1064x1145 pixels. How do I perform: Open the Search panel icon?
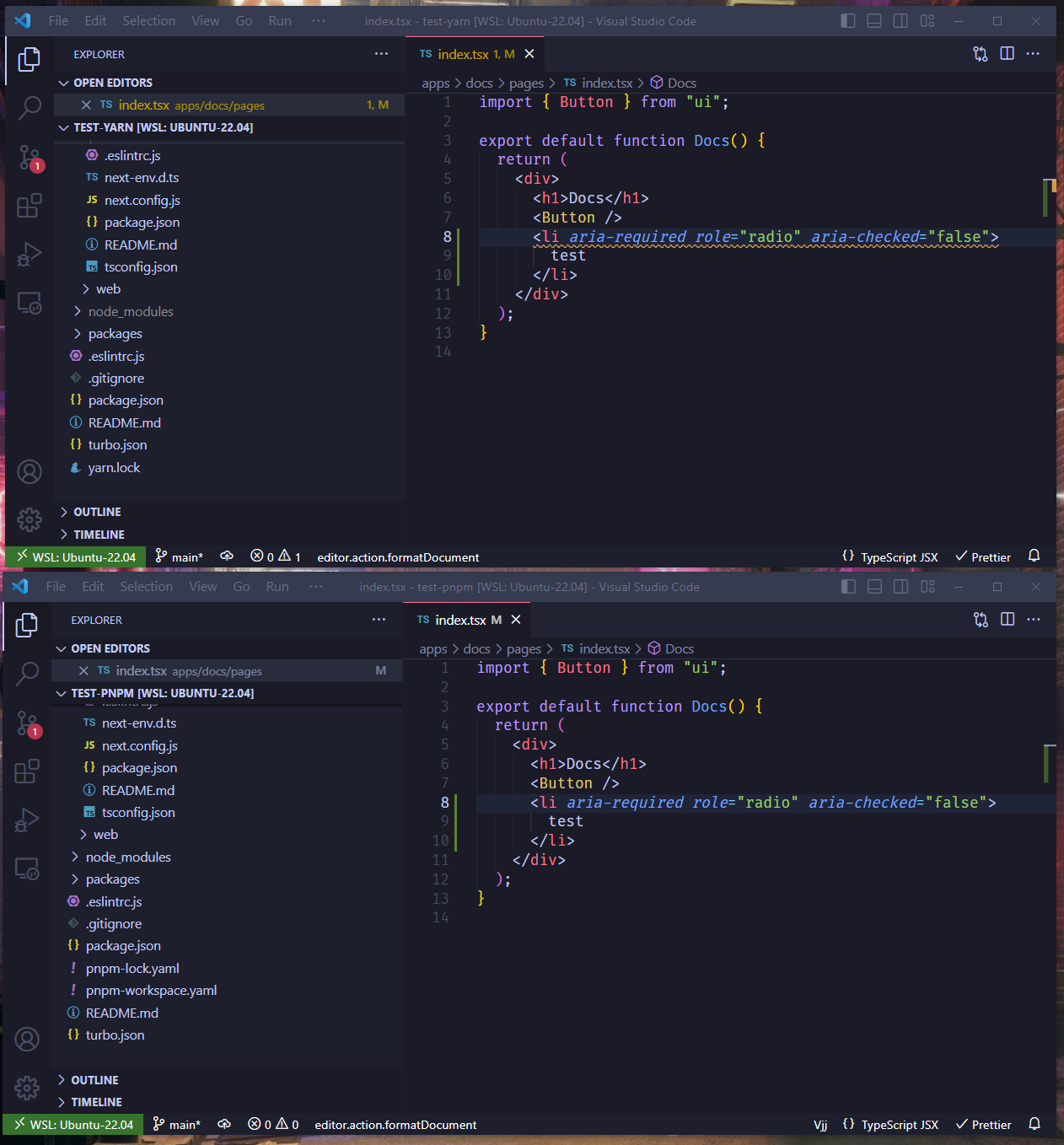point(30,108)
